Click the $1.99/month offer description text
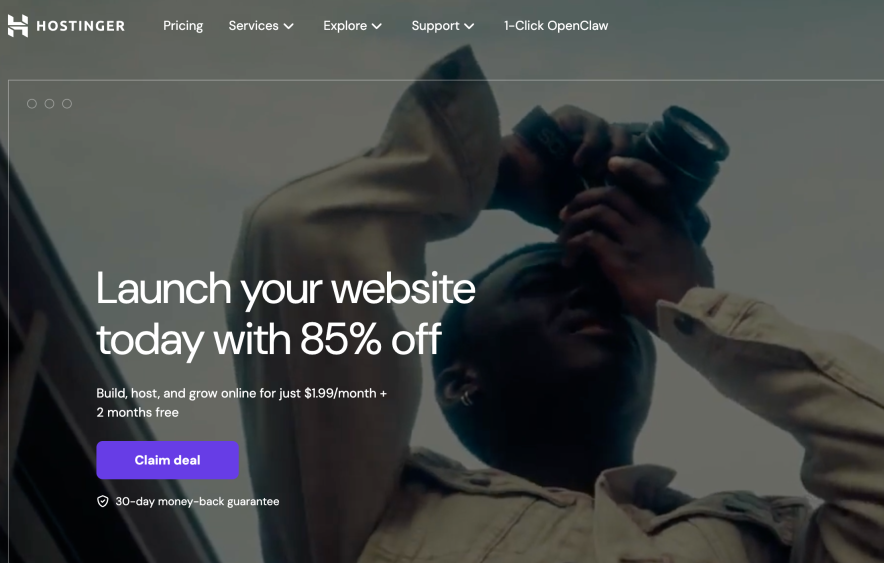The image size is (884, 563). tap(241, 402)
